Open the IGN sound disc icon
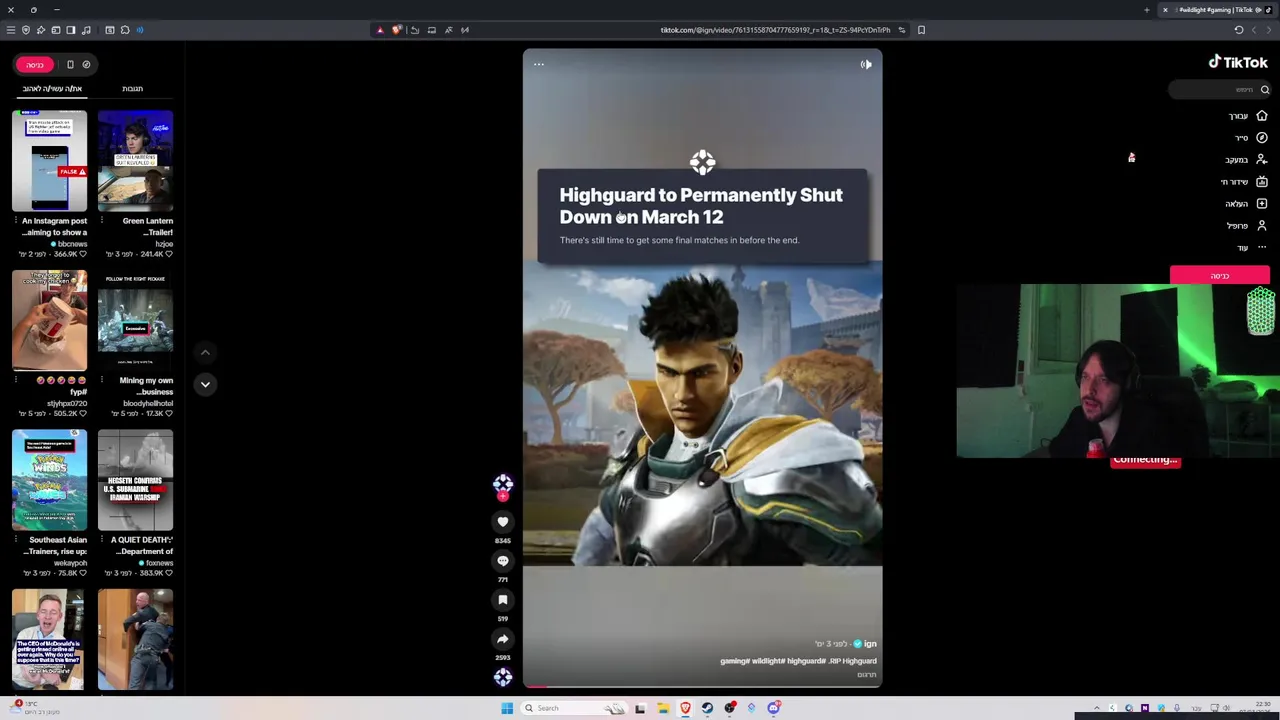 [503, 677]
